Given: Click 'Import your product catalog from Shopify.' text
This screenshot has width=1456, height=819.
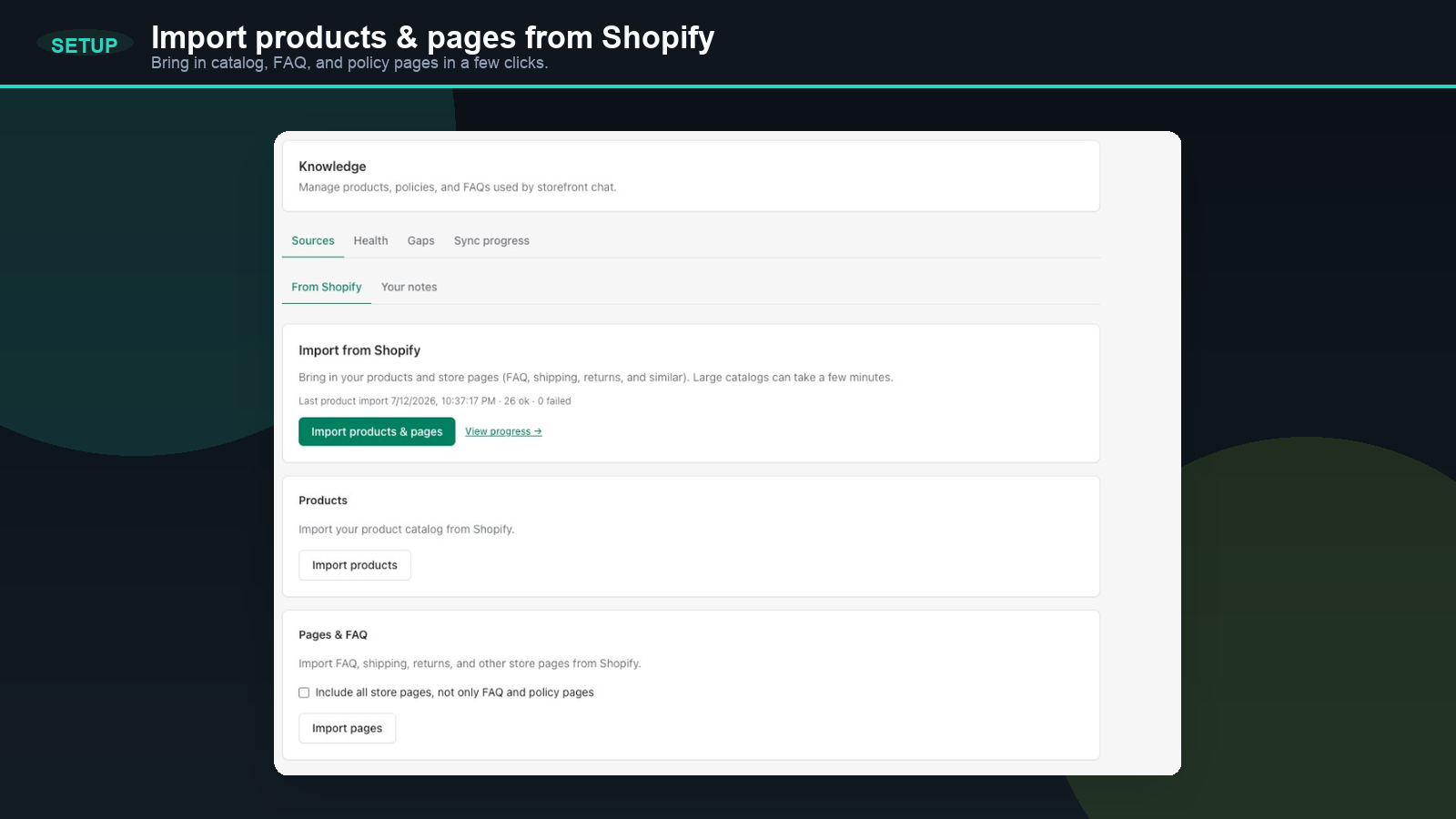Looking at the screenshot, I should [x=407, y=530].
